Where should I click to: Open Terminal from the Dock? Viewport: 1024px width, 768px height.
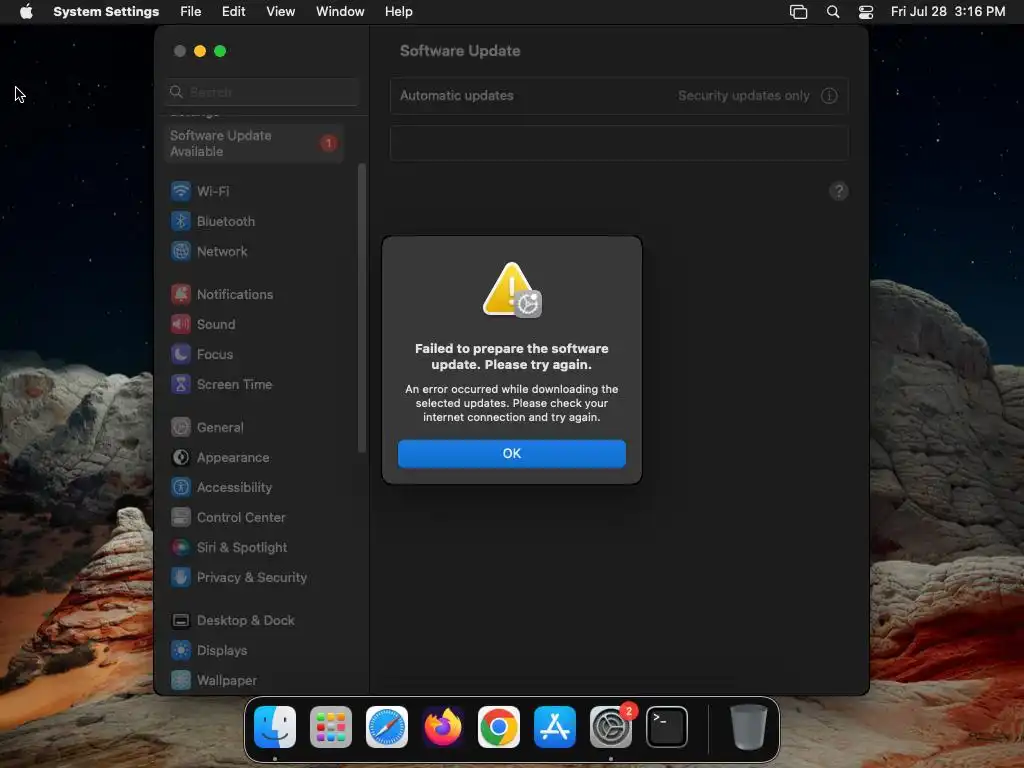(x=667, y=727)
